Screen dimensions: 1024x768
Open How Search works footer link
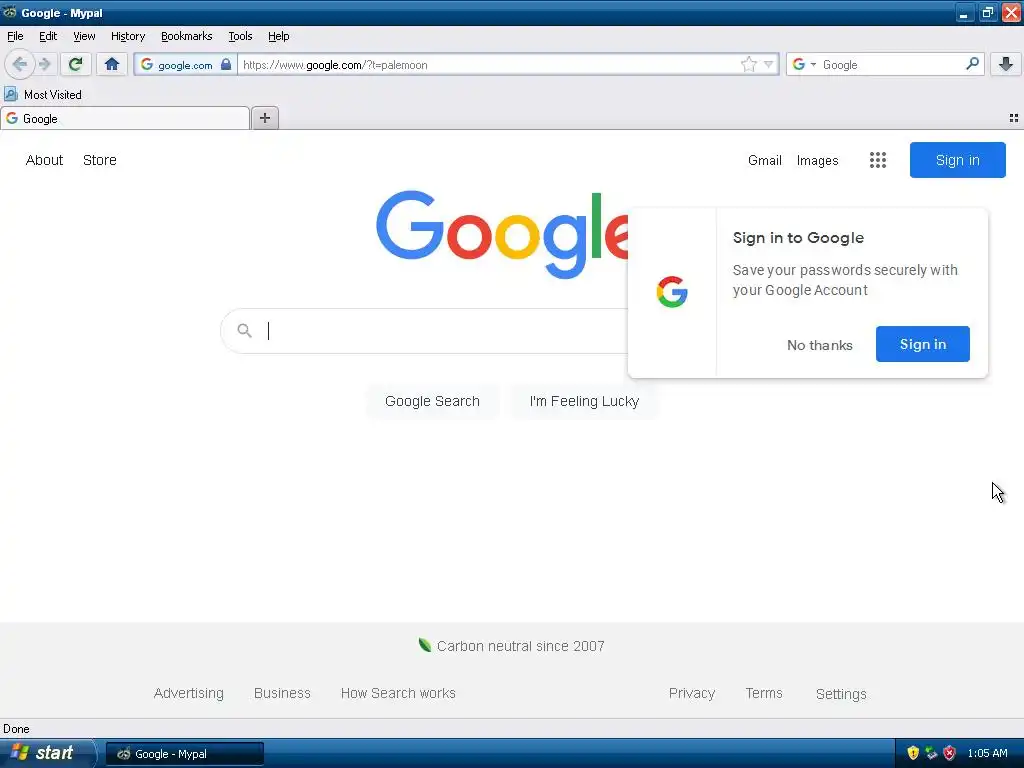398,693
